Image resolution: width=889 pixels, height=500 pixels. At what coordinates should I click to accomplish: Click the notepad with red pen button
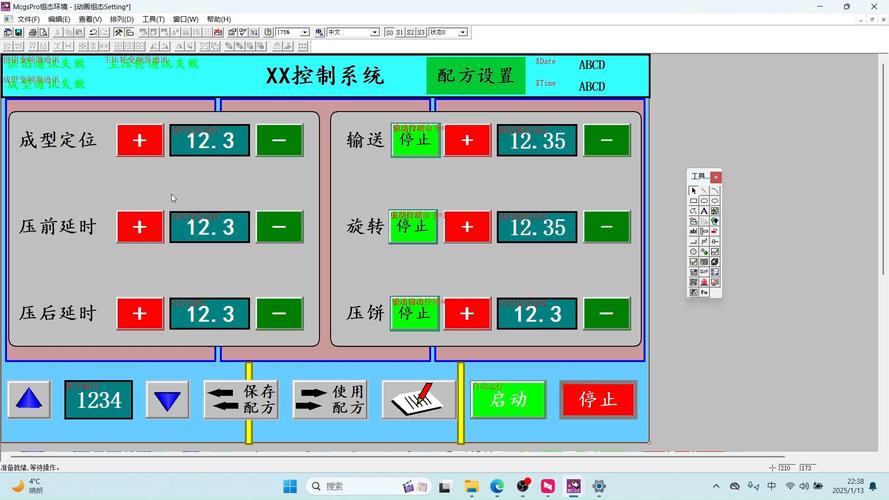418,400
